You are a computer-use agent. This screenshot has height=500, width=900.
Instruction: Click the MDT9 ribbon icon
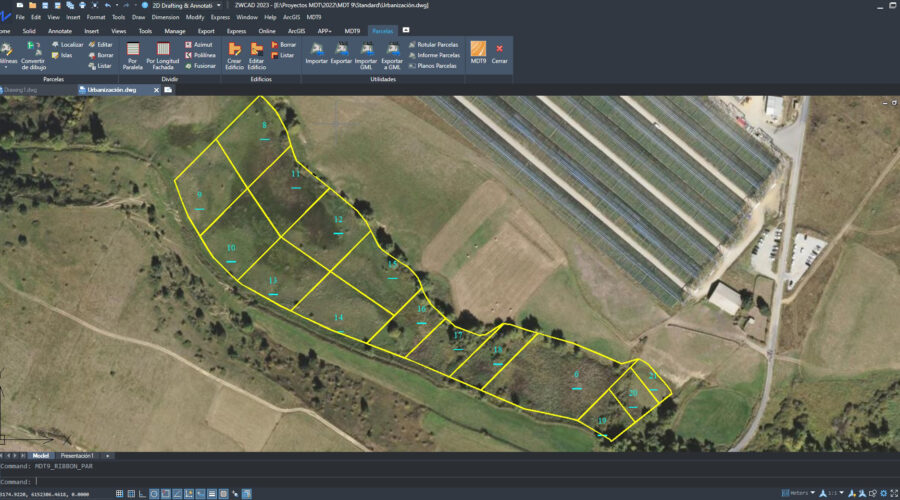[478, 52]
